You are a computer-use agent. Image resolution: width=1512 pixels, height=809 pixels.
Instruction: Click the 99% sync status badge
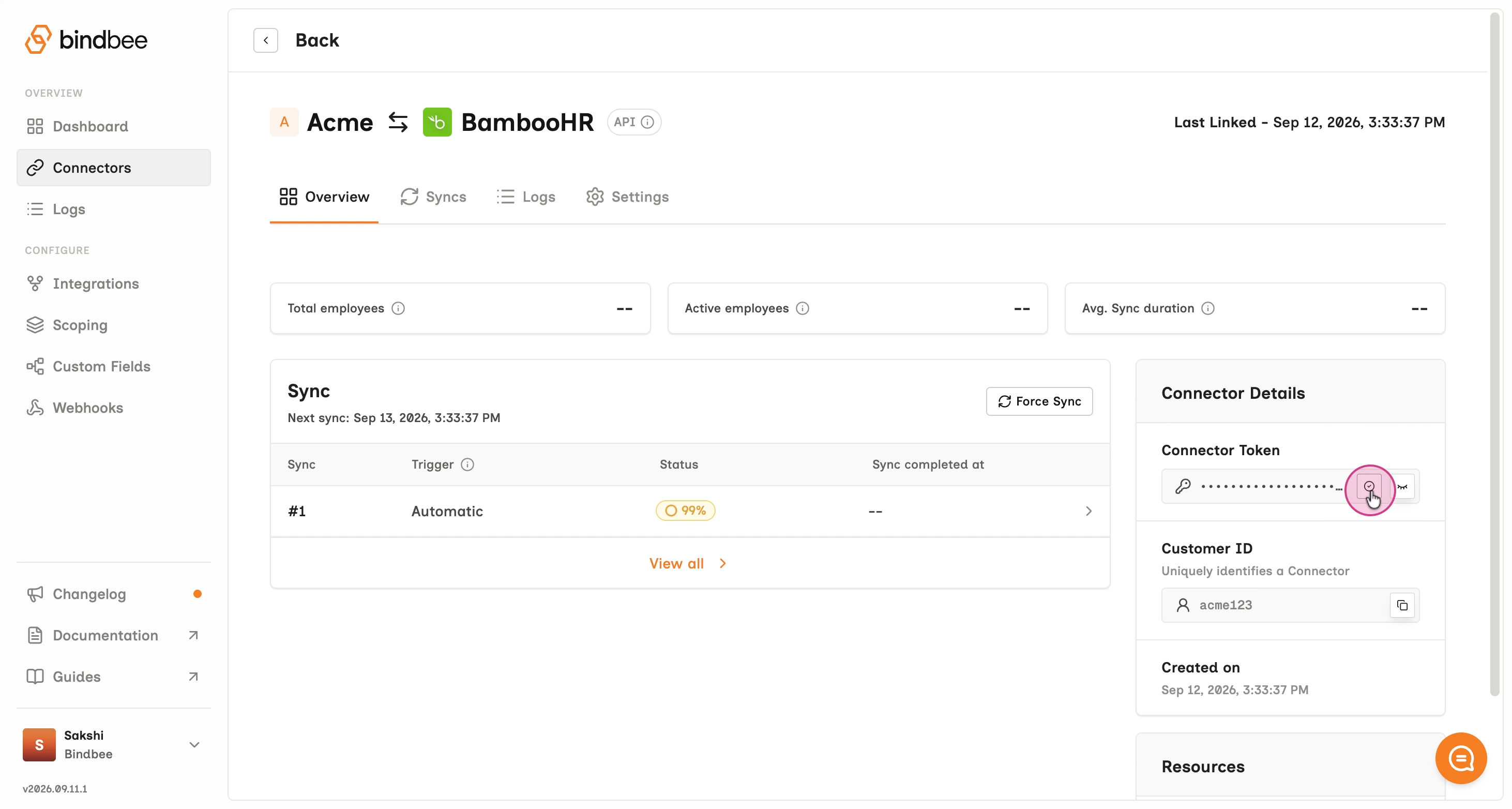pos(686,511)
